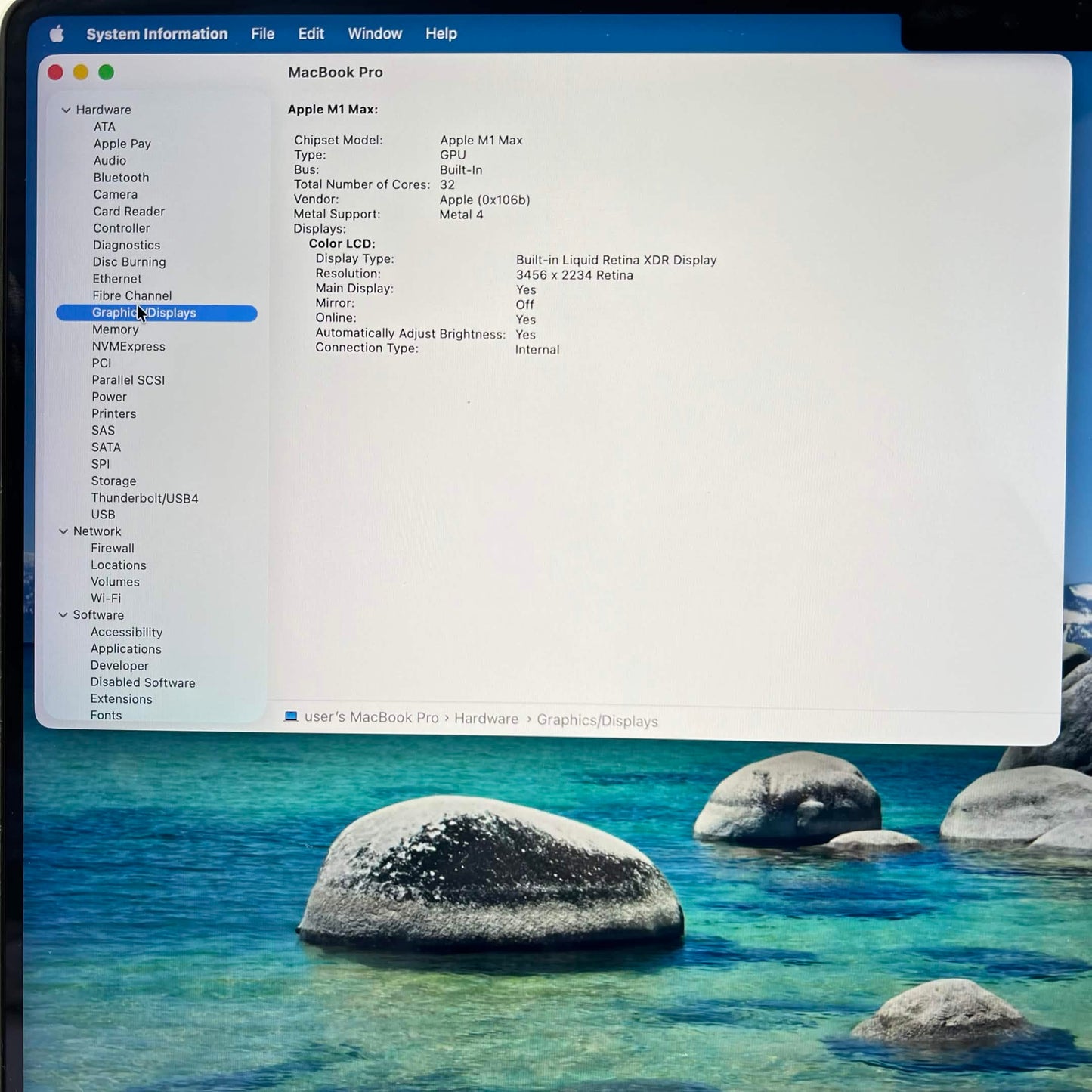1092x1092 pixels.
Task: Select Wi-Fi under Network
Action: (x=106, y=599)
